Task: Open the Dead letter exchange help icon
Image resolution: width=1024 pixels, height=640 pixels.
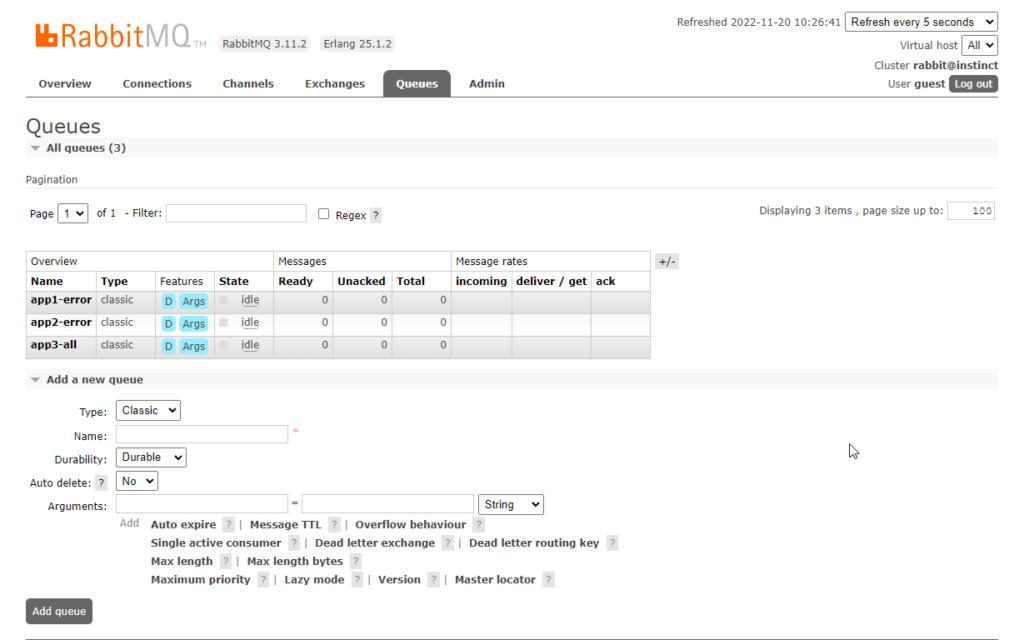Action: pos(447,542)
